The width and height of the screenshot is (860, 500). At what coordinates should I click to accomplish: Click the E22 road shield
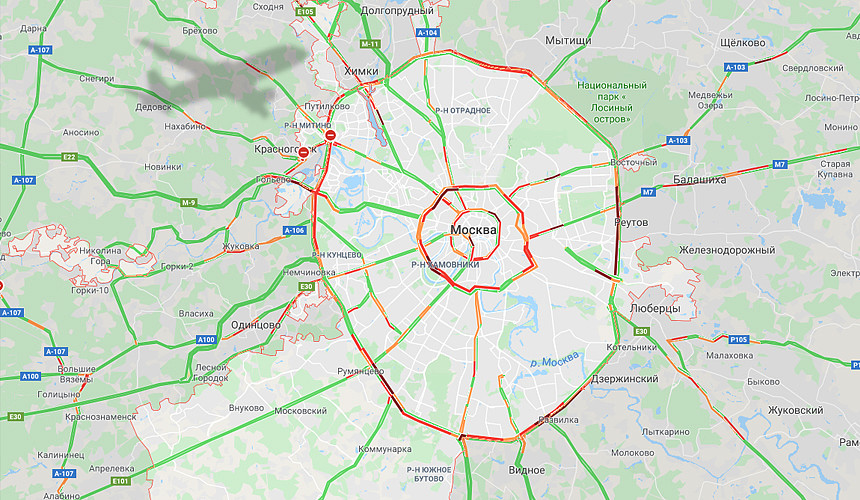click(69, 157)
